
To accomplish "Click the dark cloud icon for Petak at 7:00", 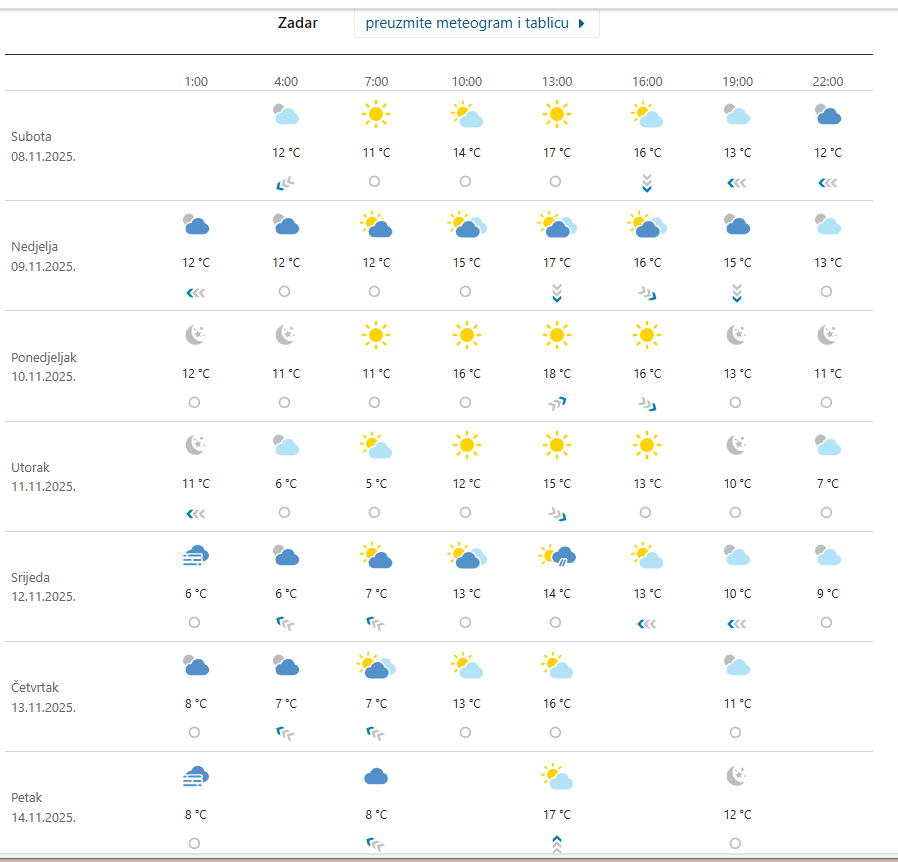I will pos(376,776).
